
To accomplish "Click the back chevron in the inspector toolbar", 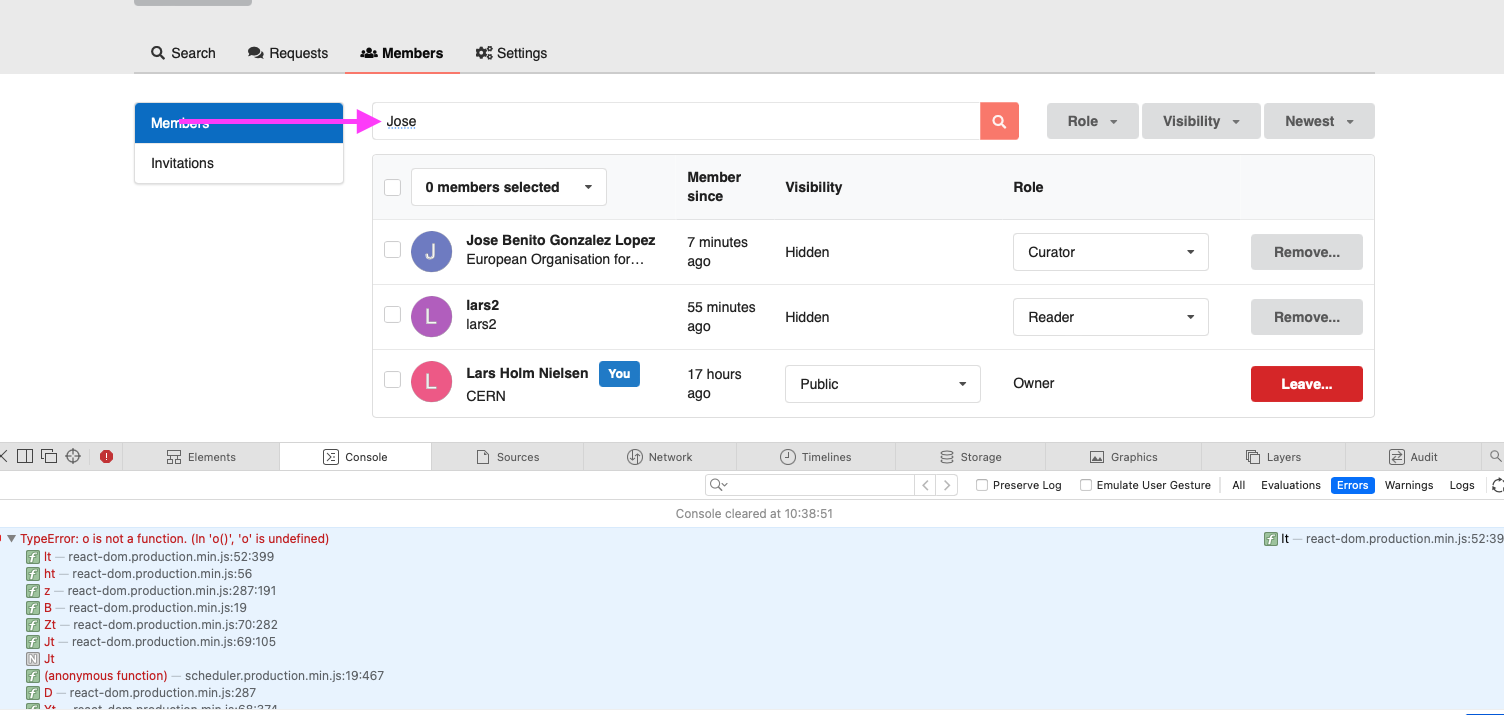I will pyautogui.click(x=5, y=456).
